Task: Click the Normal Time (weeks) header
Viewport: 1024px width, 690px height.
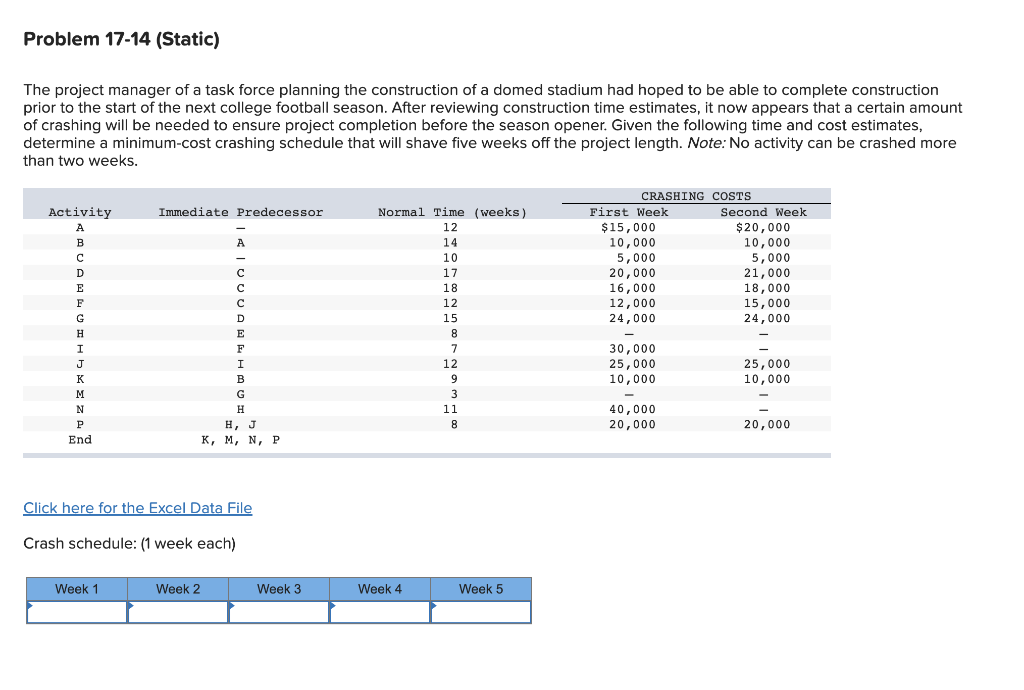Action: click(452, 212)
